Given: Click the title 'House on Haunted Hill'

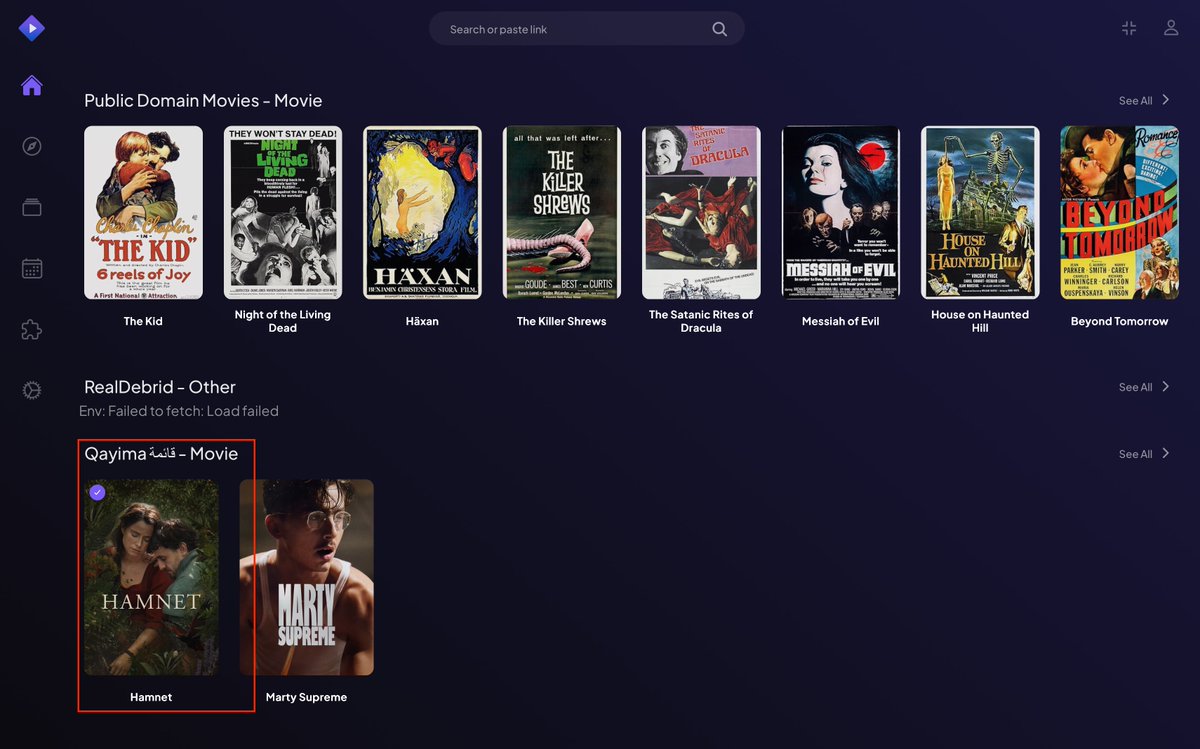Looking at the screenshot, I should [x=980, y=321].
